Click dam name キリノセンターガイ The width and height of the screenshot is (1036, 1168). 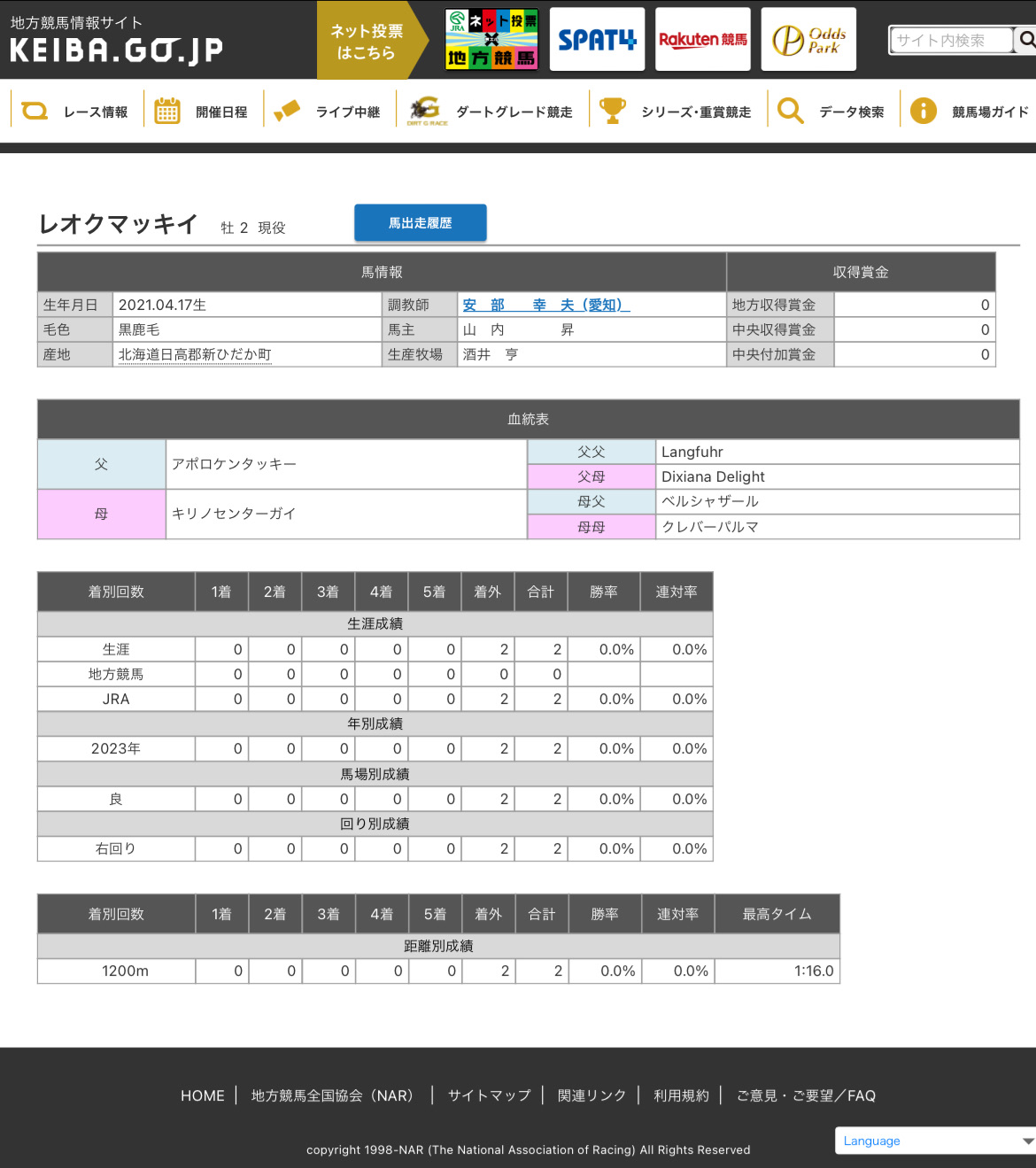click(234, 514)
